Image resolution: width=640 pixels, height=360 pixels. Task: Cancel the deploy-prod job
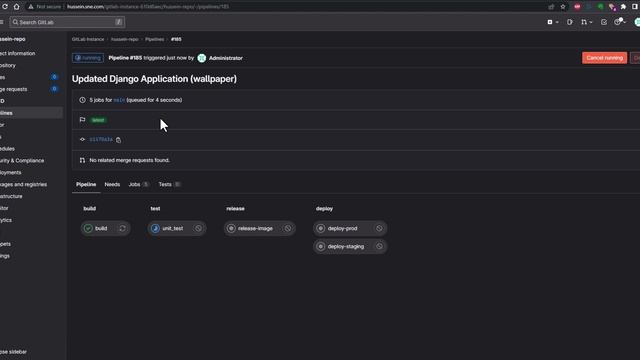pos(379,229)
